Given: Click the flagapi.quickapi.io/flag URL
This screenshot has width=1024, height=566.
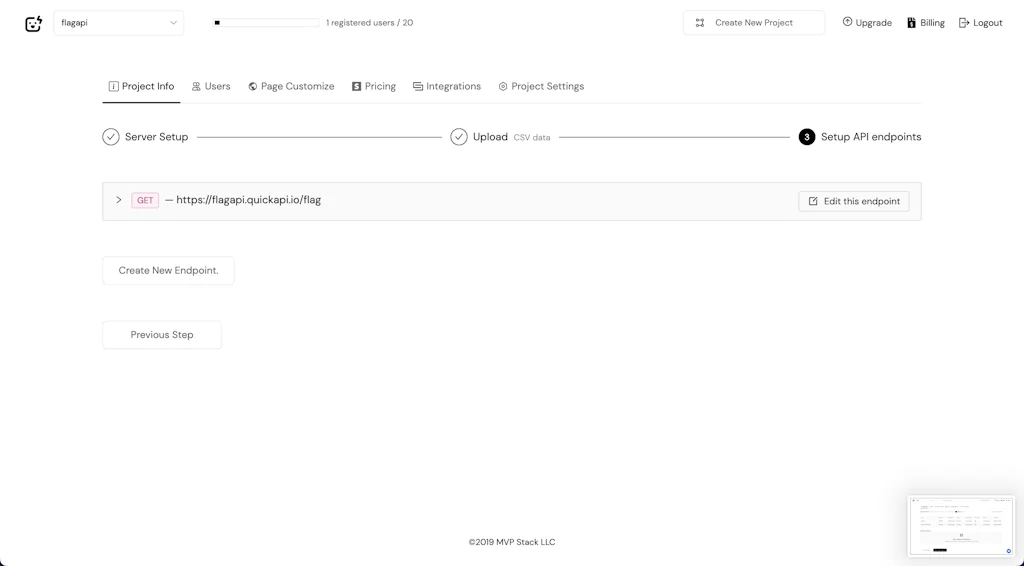Looking at the screenshot, I should [248, 200].
